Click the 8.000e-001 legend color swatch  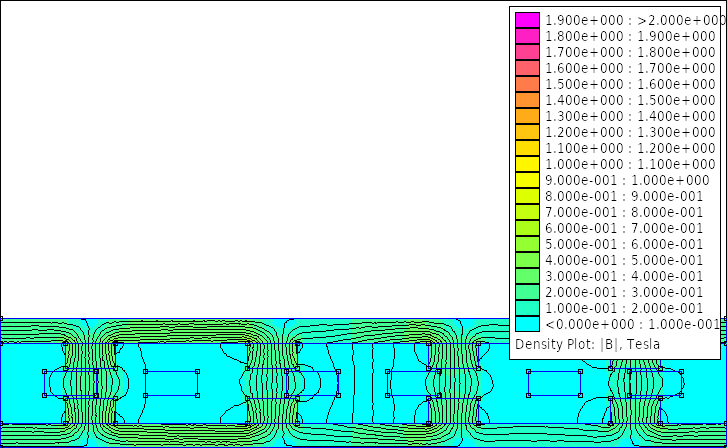[x=527, y=196]
